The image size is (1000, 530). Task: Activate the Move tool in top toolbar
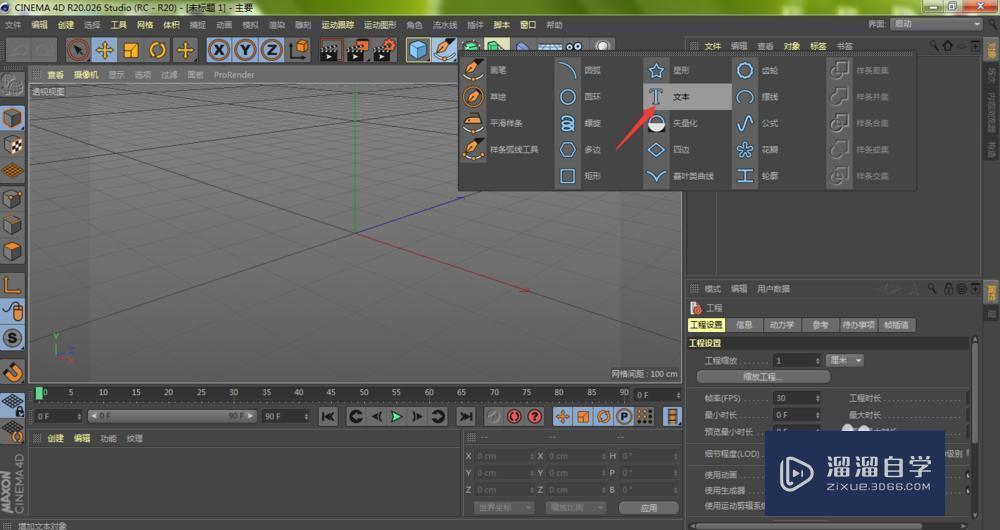(105, 50)
